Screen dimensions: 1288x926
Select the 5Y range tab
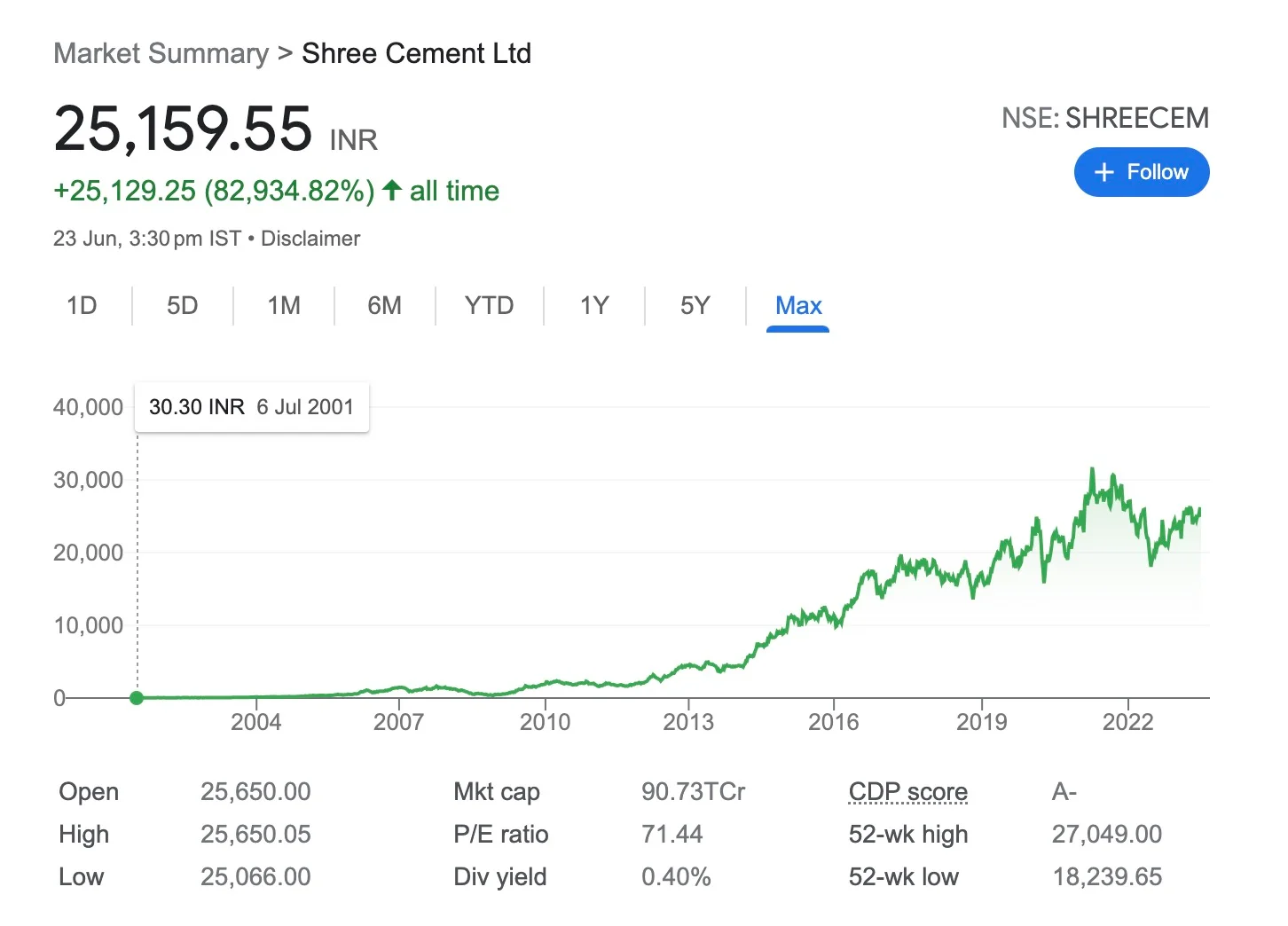pos(695,306)
